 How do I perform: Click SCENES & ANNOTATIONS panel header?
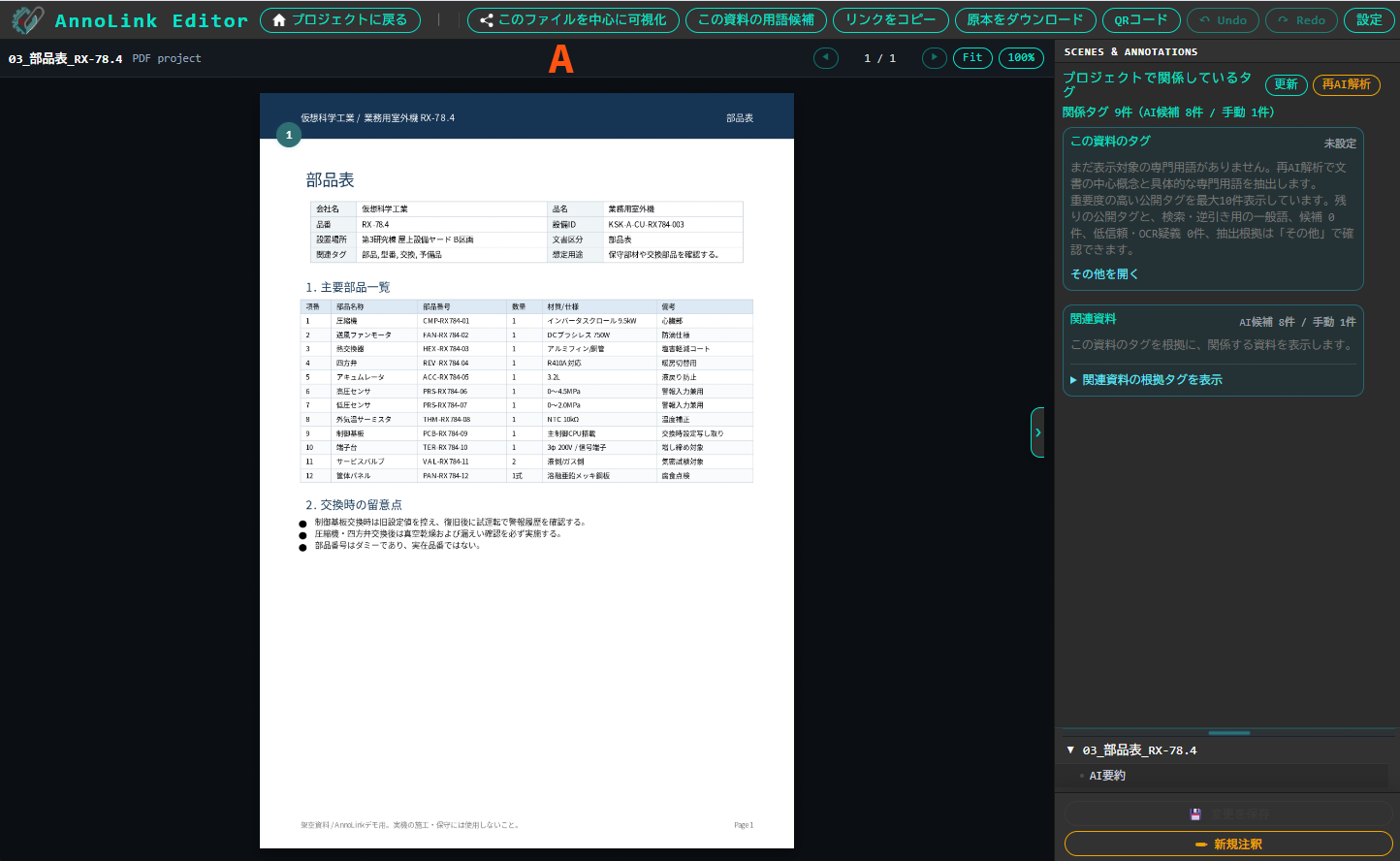pos(1130,52)
